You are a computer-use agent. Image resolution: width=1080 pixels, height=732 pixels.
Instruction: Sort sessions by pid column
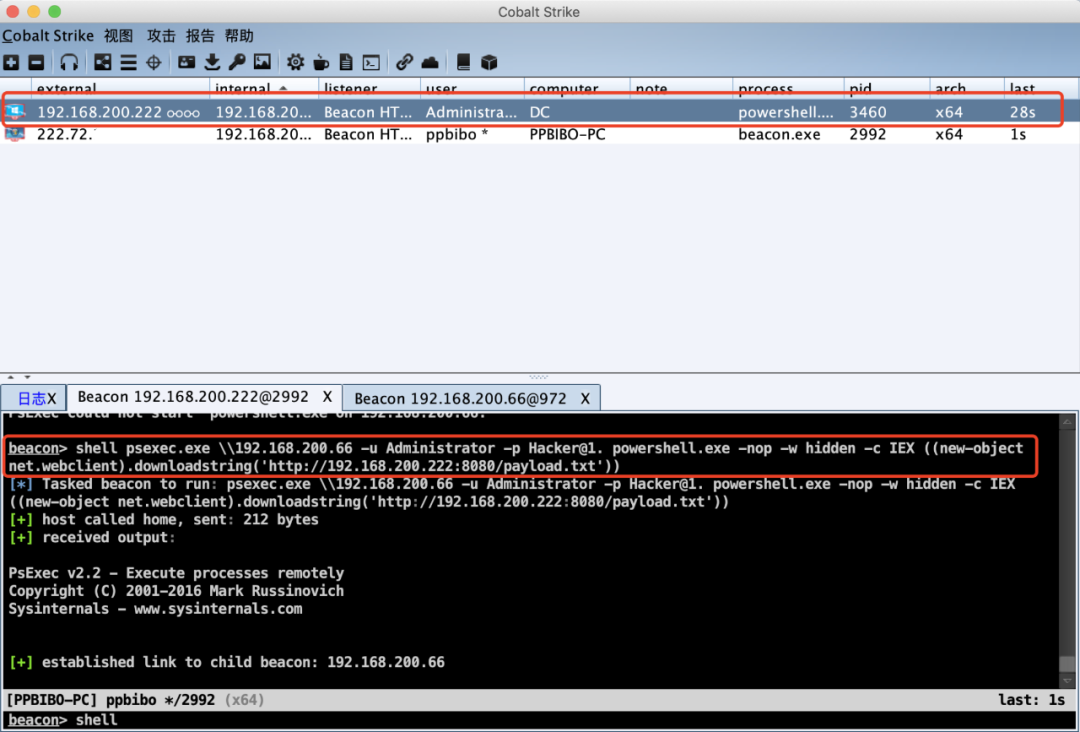[x=886, y=87]
